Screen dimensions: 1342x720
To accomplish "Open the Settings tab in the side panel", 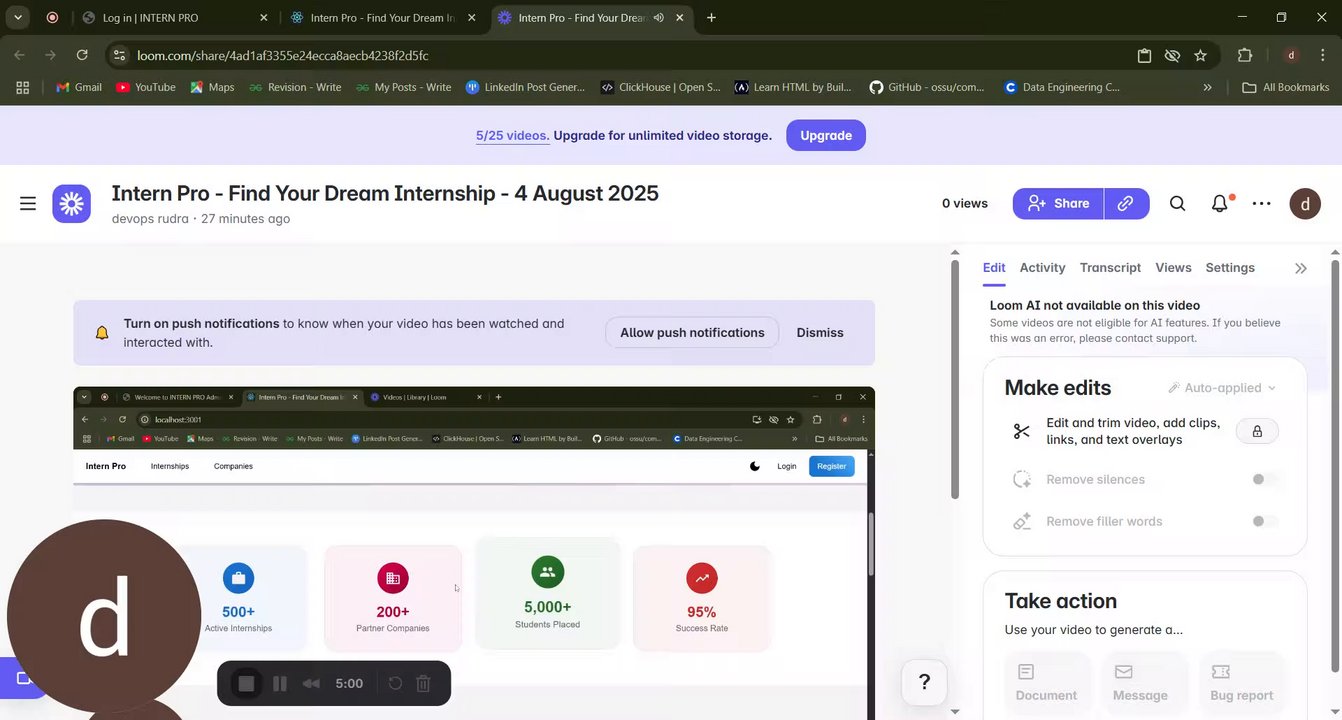I will (1230, 268).
